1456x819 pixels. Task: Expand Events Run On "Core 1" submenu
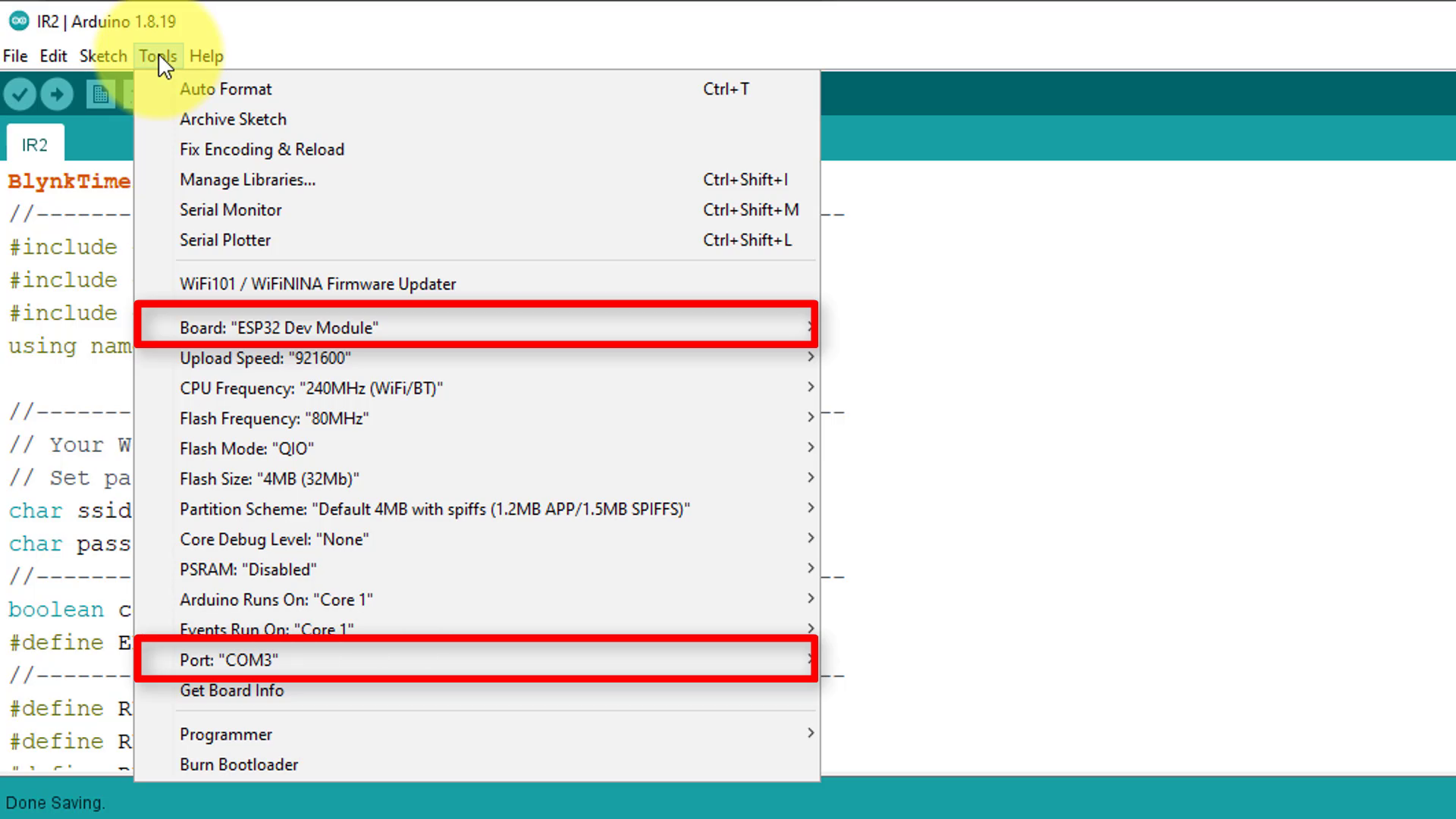[477, 628]
